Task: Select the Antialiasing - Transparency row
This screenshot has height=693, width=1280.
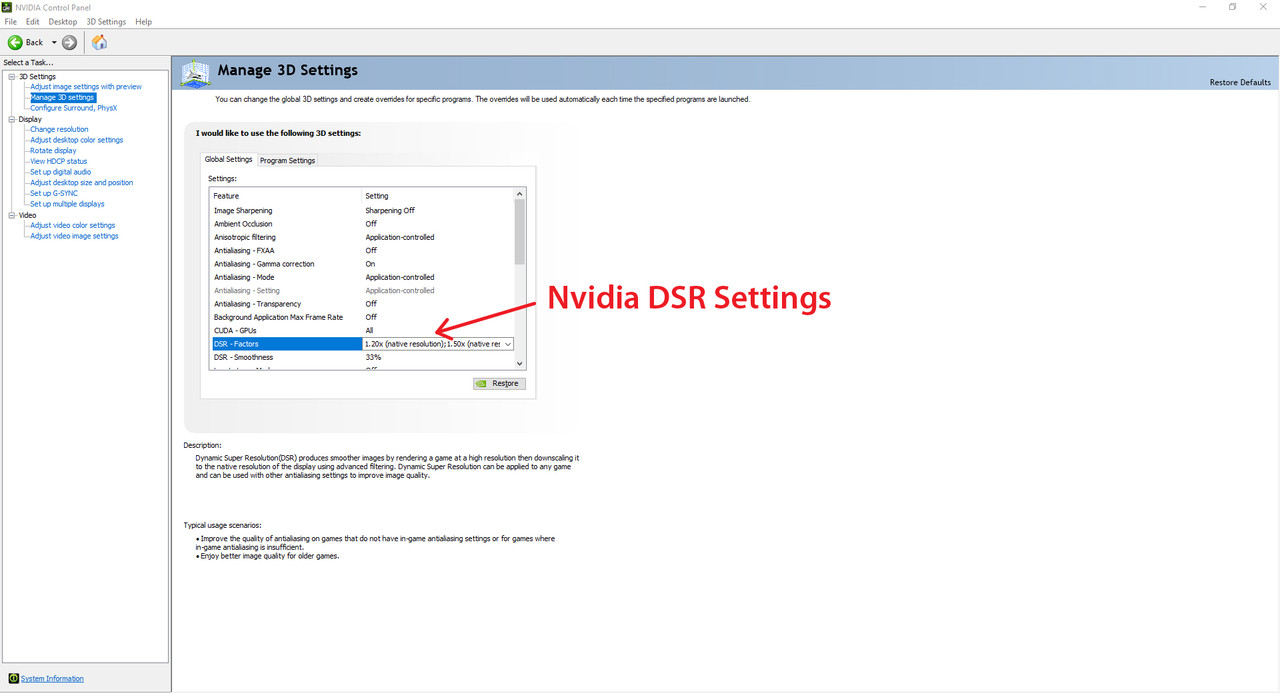Action: (362, 304)
